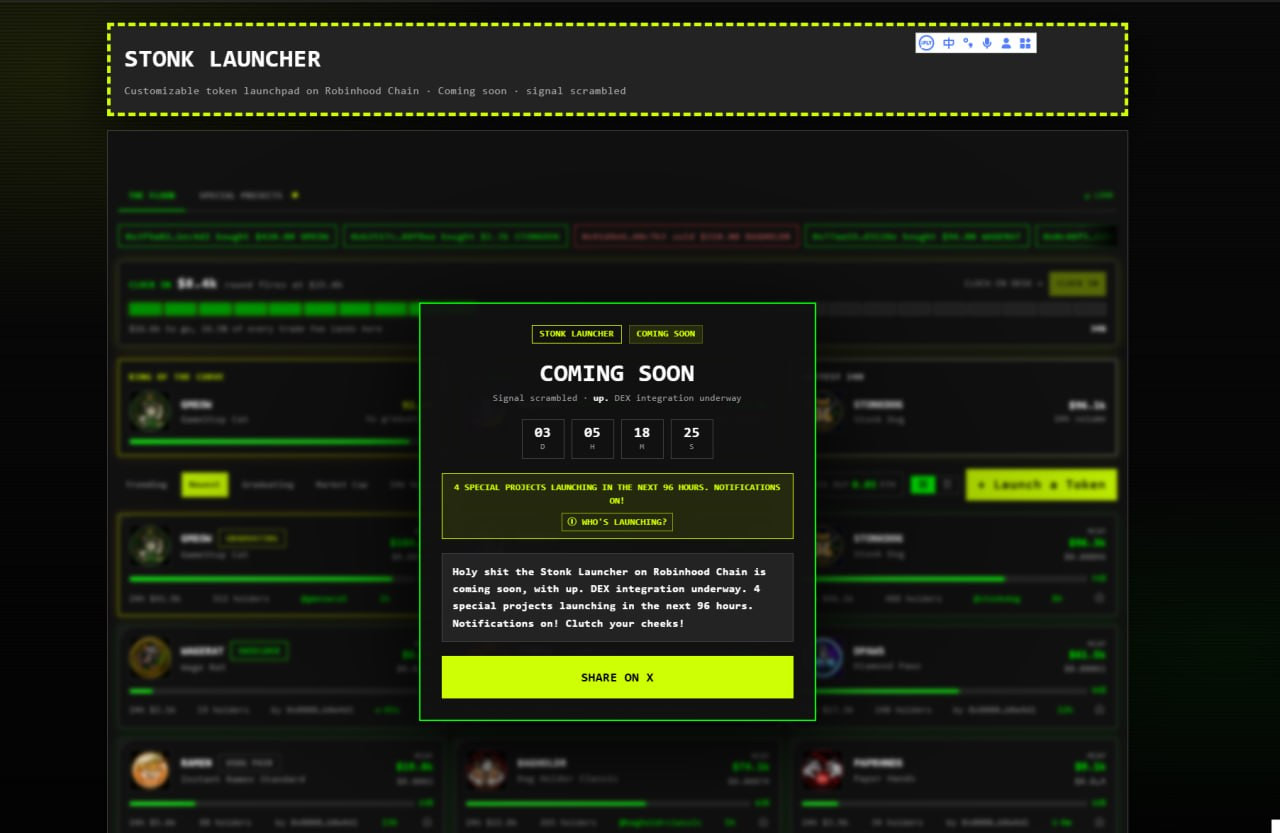Open the user account icon in input toolbar
1280x833 pixels.
click(1006, 43)
